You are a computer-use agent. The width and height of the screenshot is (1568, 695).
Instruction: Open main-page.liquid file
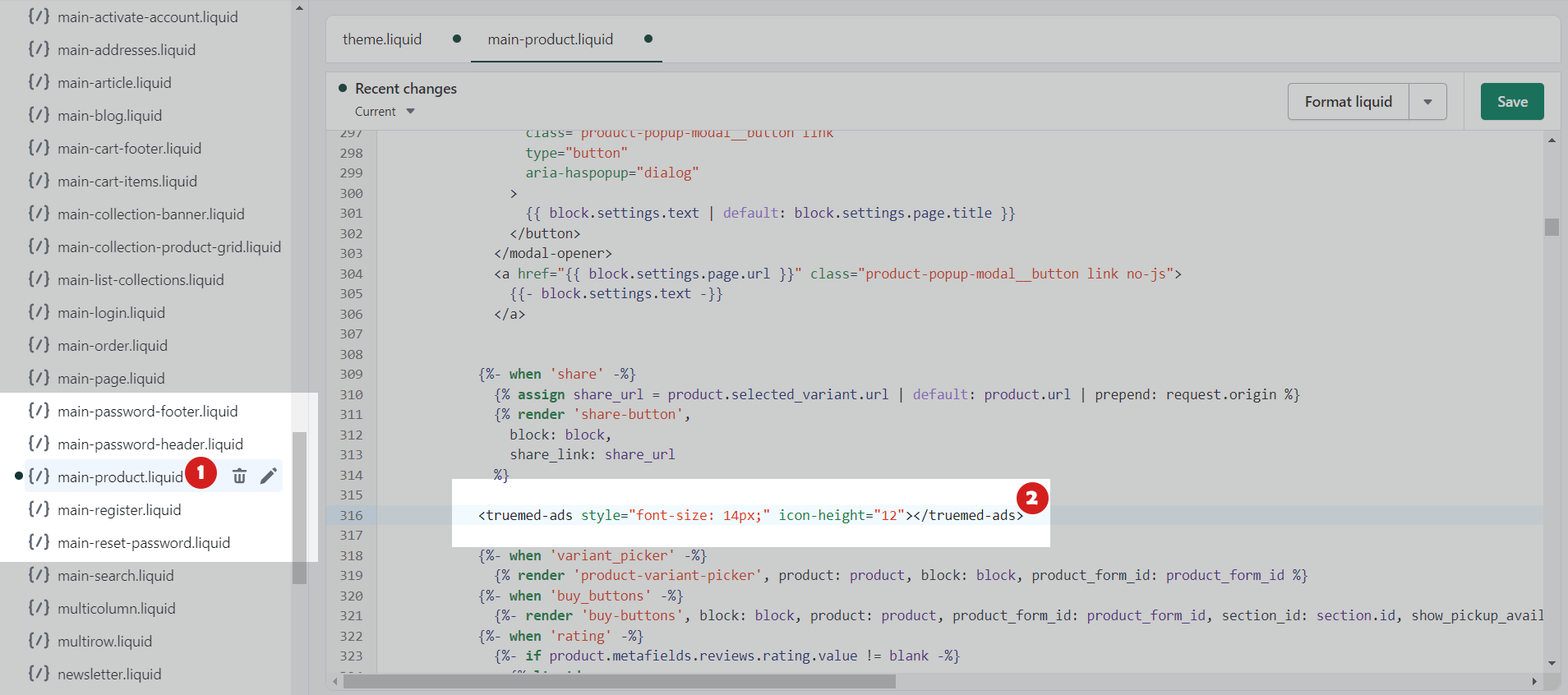(111, 378)
